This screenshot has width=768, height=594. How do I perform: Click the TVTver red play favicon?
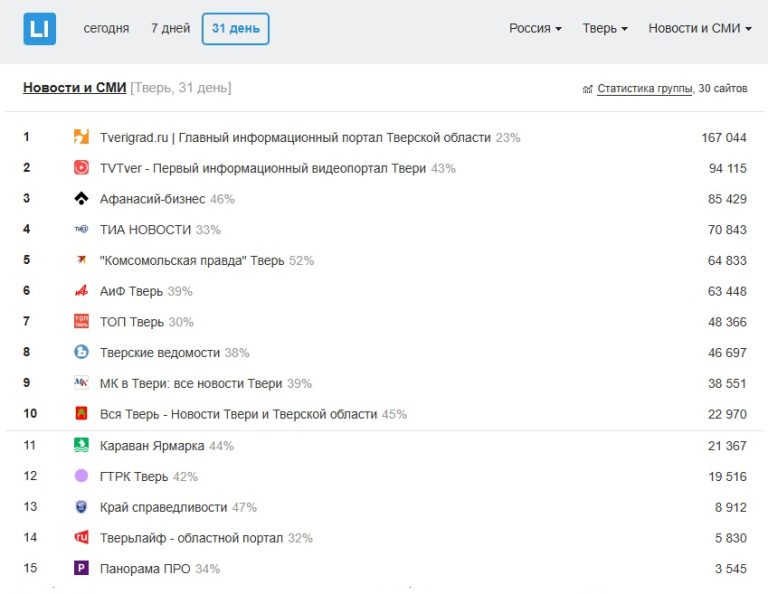(x=82, y=168)
